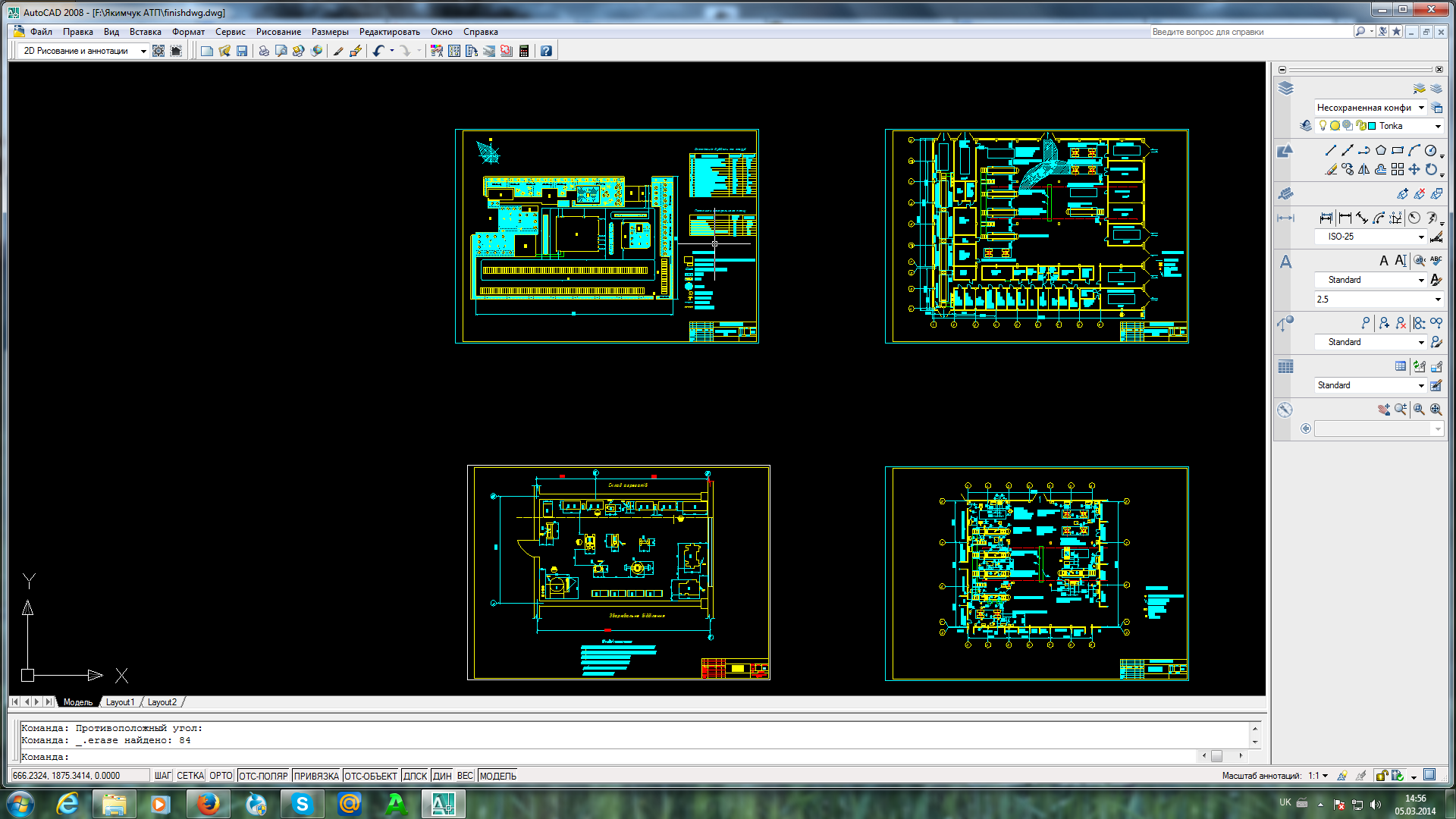
Task: Open annotation scale 1:1 dropdown
Action: pos(1318,776)
